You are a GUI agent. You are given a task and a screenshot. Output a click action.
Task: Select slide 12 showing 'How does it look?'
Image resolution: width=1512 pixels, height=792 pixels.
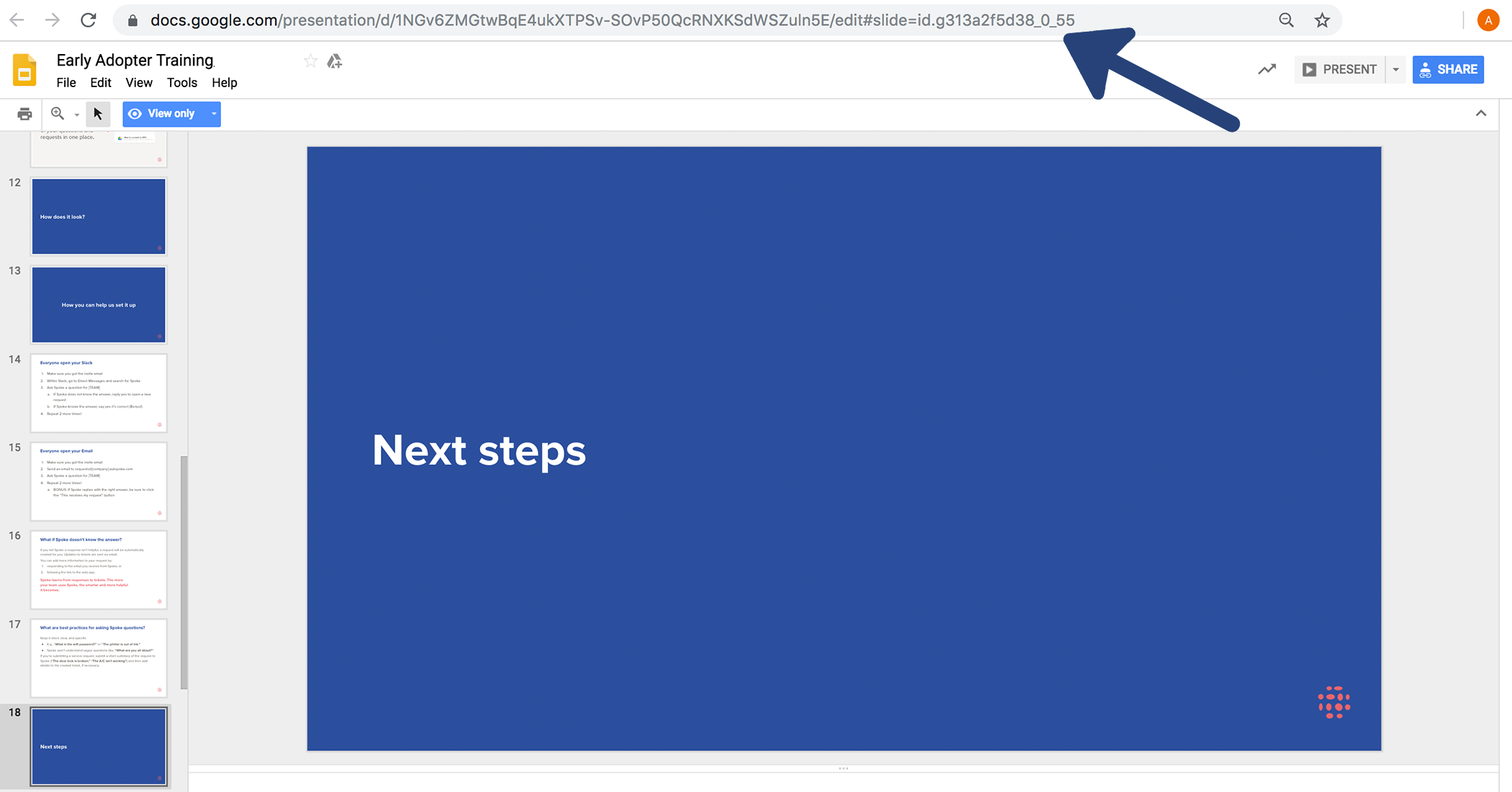(99, 216)
